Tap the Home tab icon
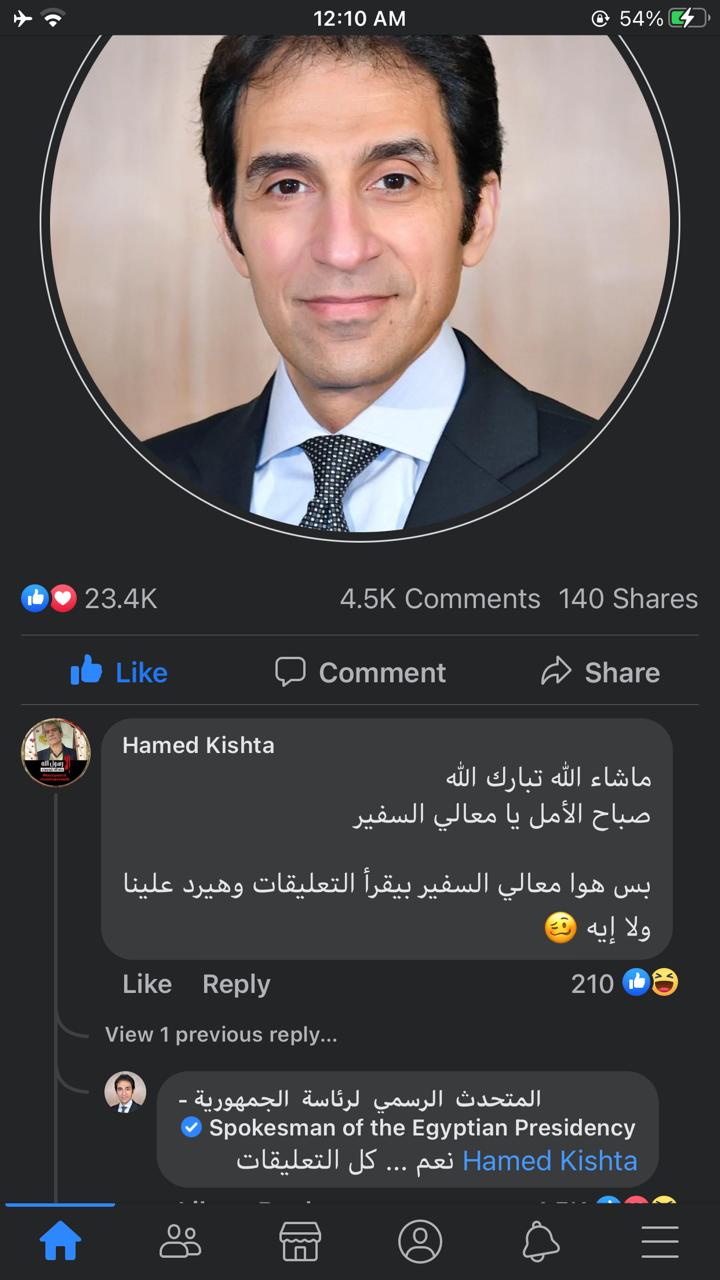720x1280 pixels. coord(60,1242)
